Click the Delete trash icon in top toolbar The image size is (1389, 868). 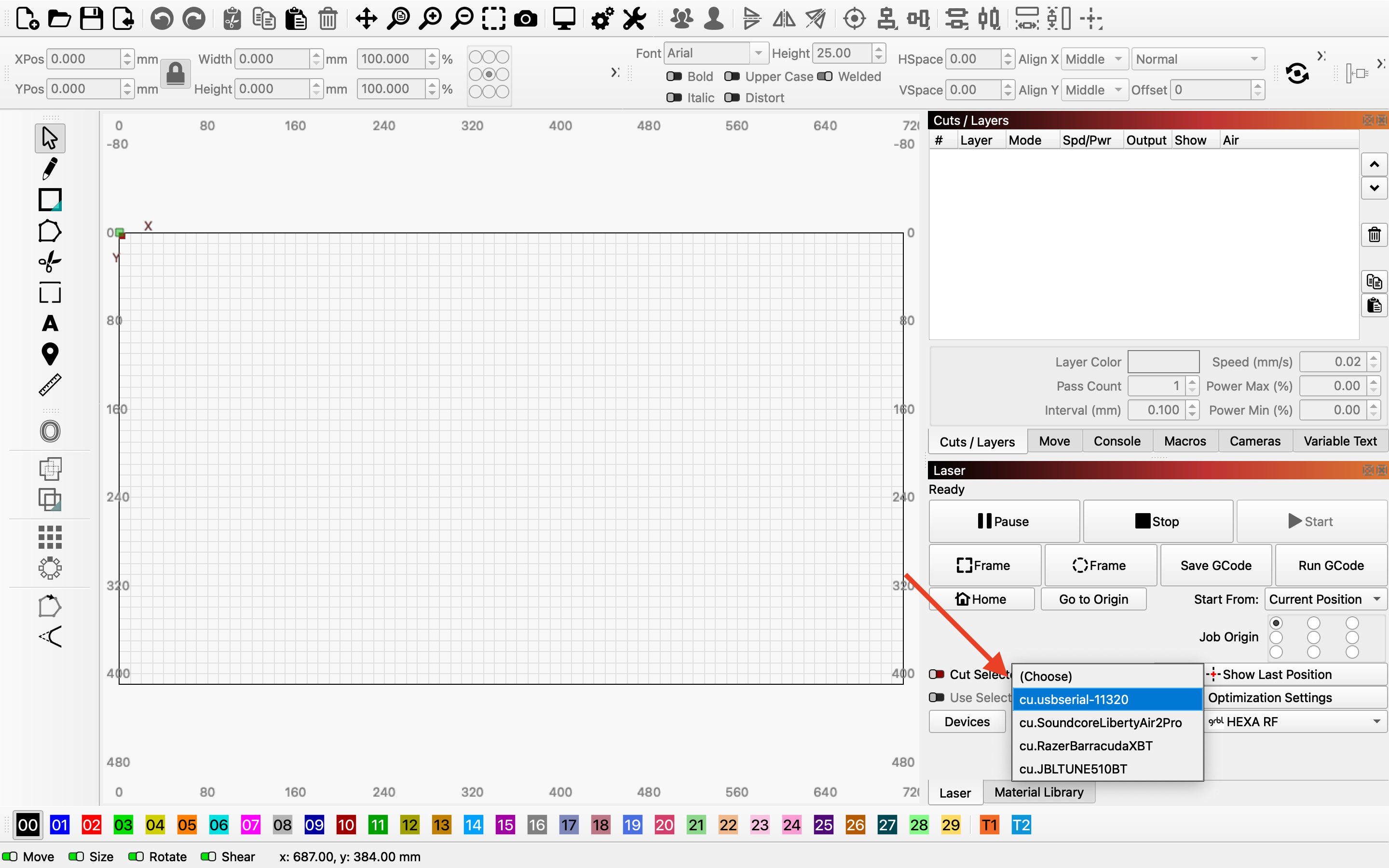[328, 19]
